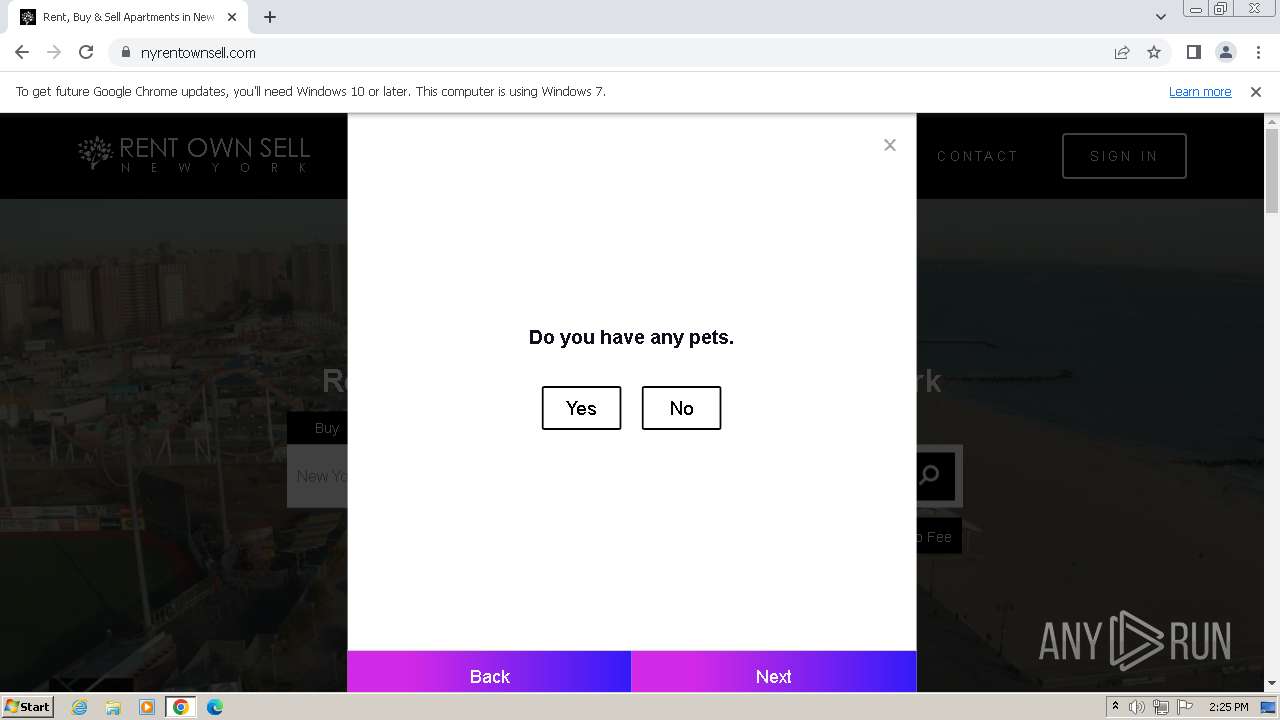Image resolution: width=1280 pixels, height=720 pixels.
Task: Click the scrollbar down arrow
Action: click(1272, 684)
